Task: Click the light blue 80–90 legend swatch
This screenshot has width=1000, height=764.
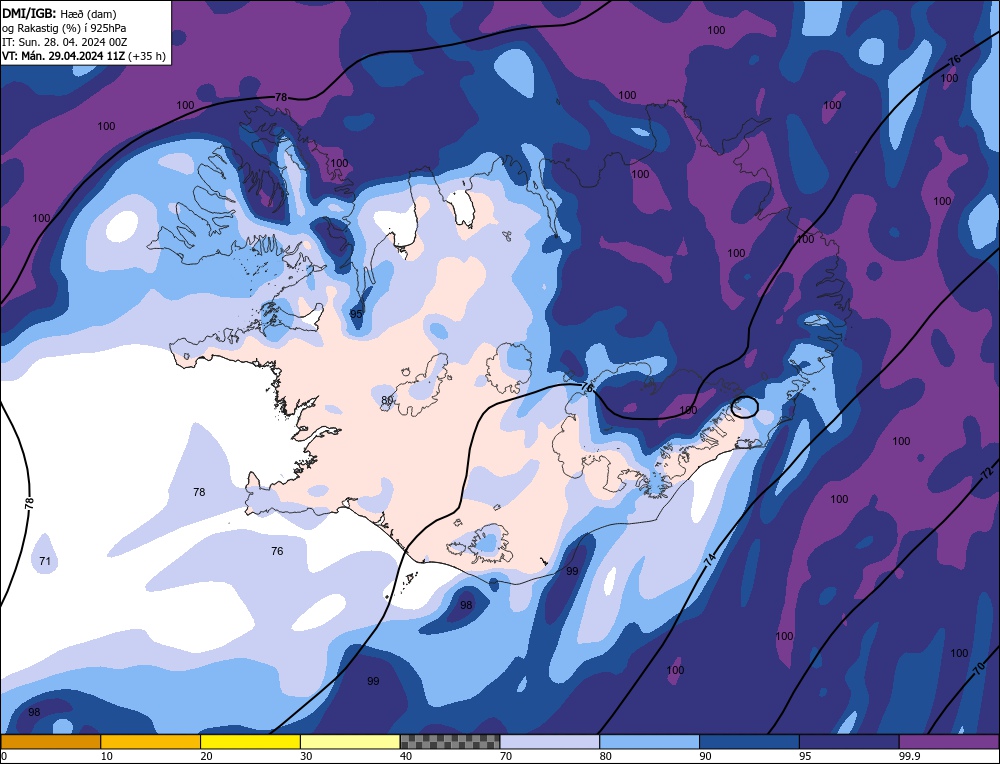Action: (x=649, y=742)
